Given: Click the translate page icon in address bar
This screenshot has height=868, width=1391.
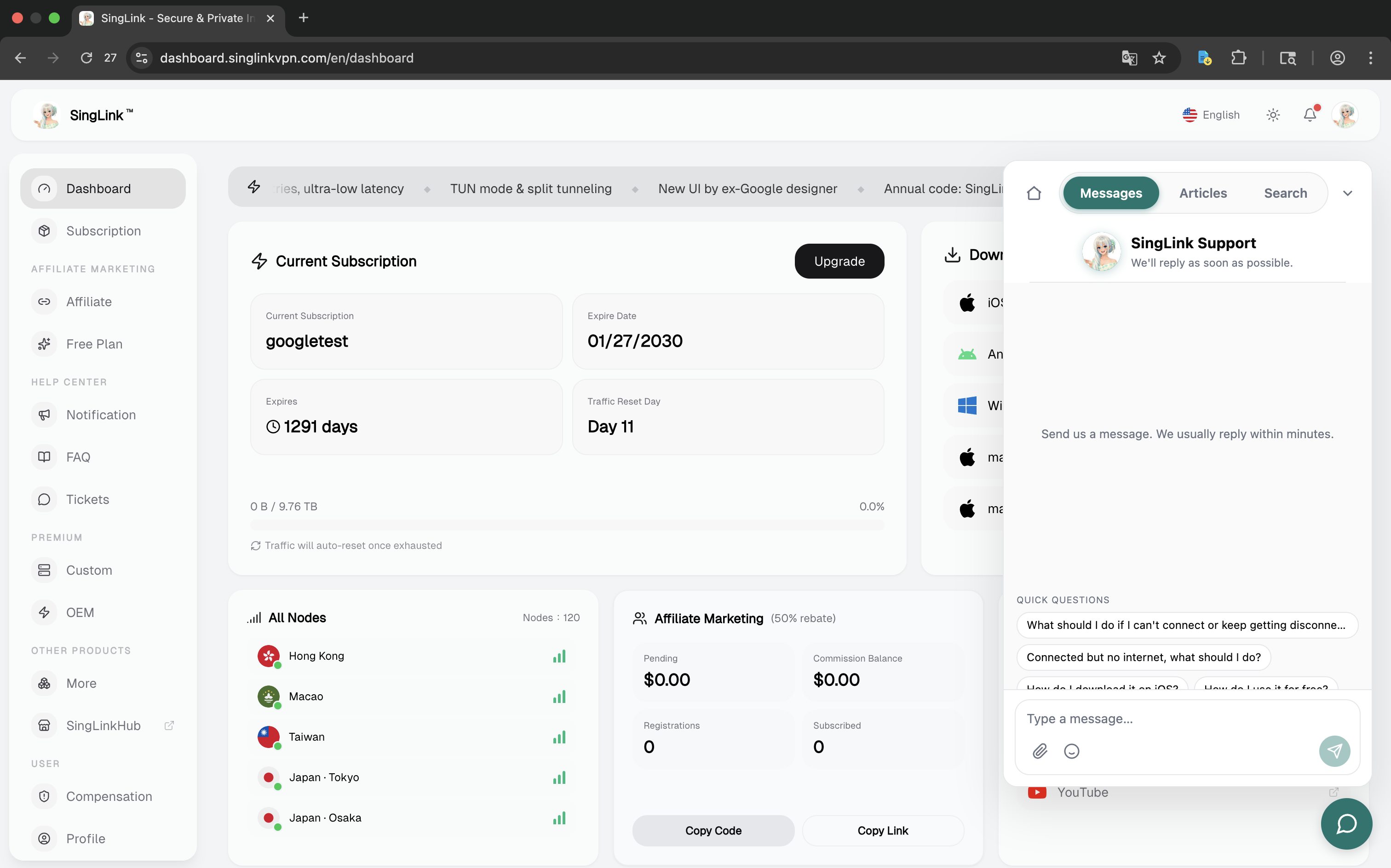Looking at the screenshot, I should [1129, 58].
